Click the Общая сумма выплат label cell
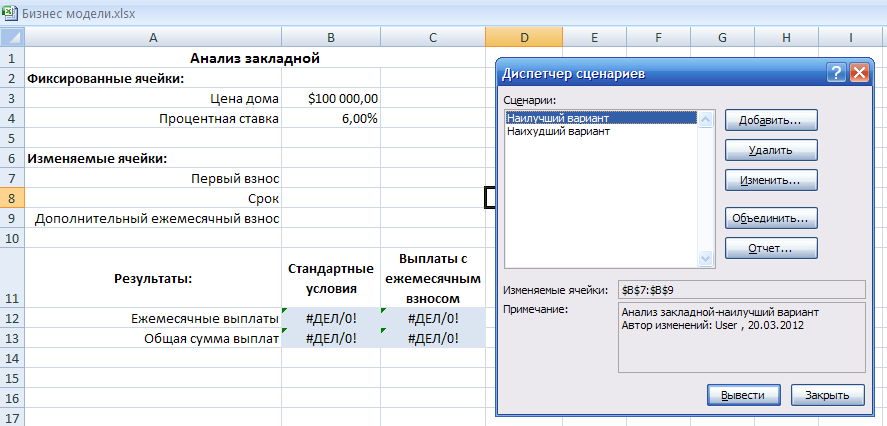The width and height of the screenshot is (887, 426). pyautogui.click(x=153, y=338)
